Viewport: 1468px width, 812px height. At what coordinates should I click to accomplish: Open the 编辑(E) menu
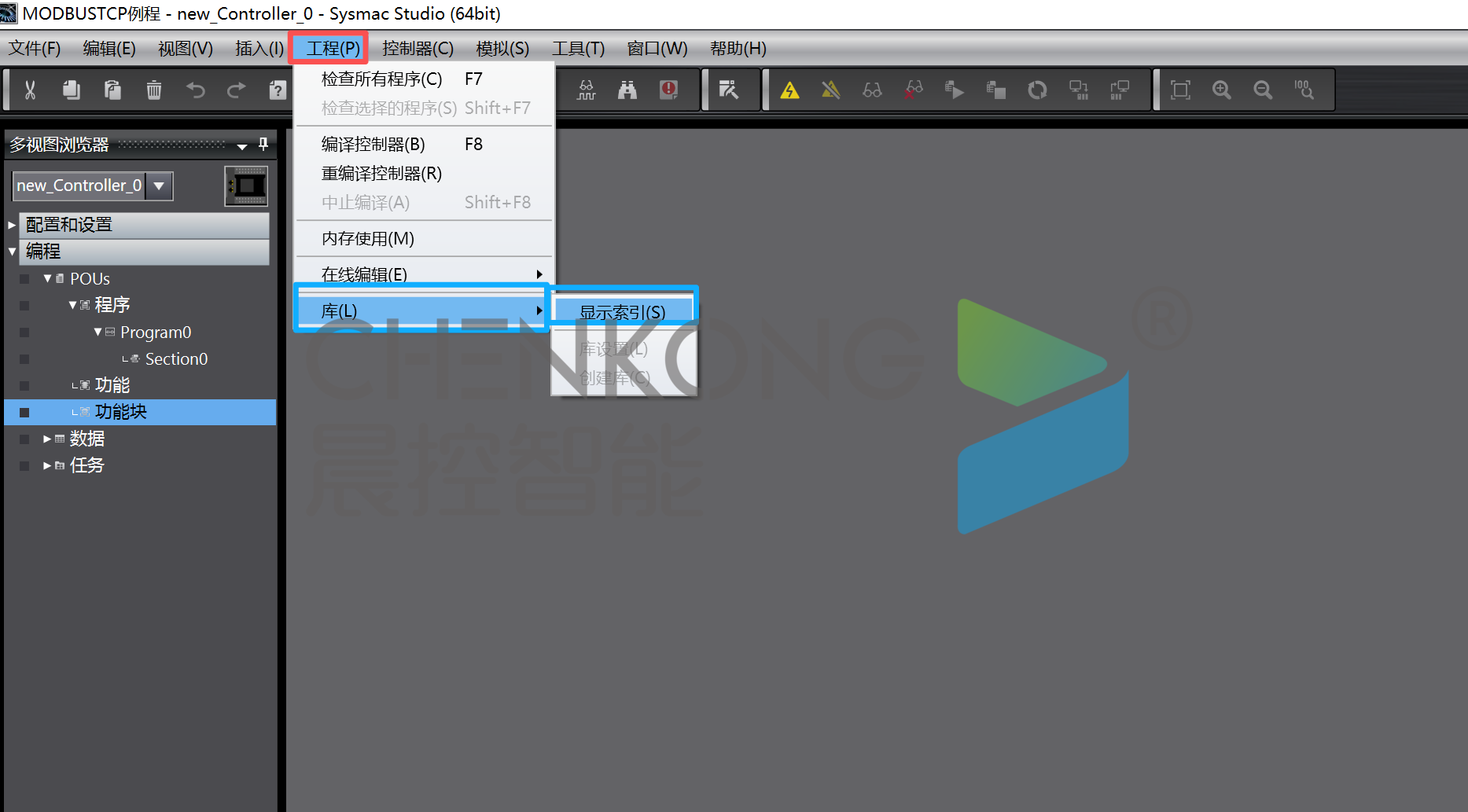click(109, 49)
